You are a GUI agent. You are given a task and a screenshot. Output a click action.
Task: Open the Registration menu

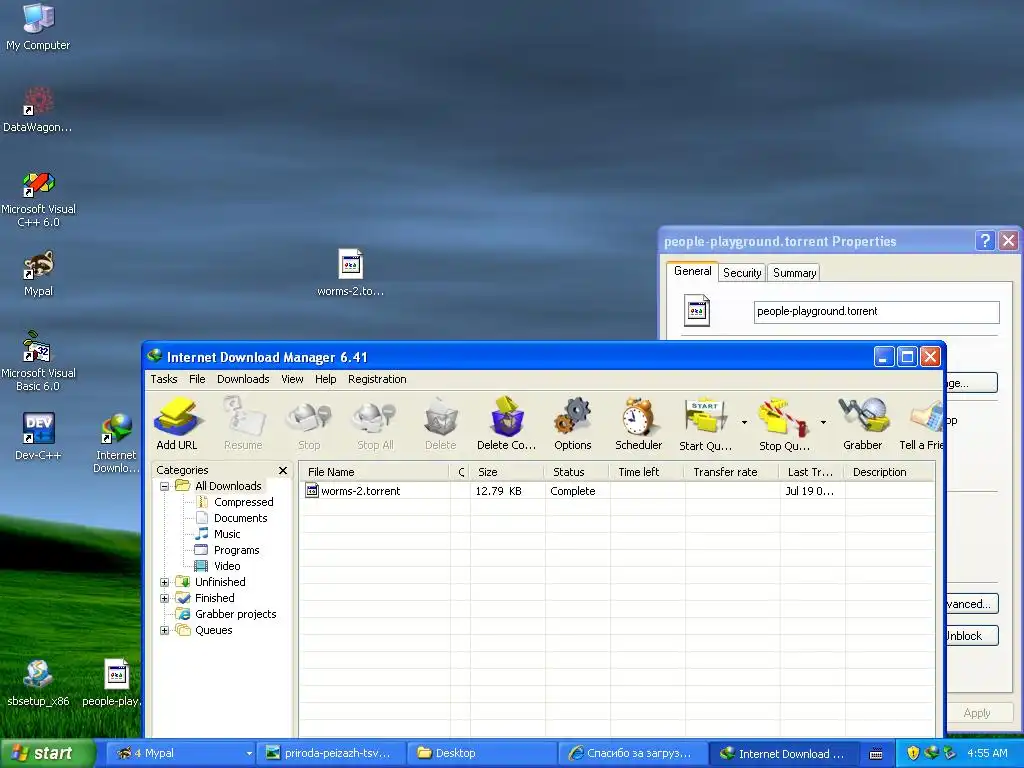point(377,379)
